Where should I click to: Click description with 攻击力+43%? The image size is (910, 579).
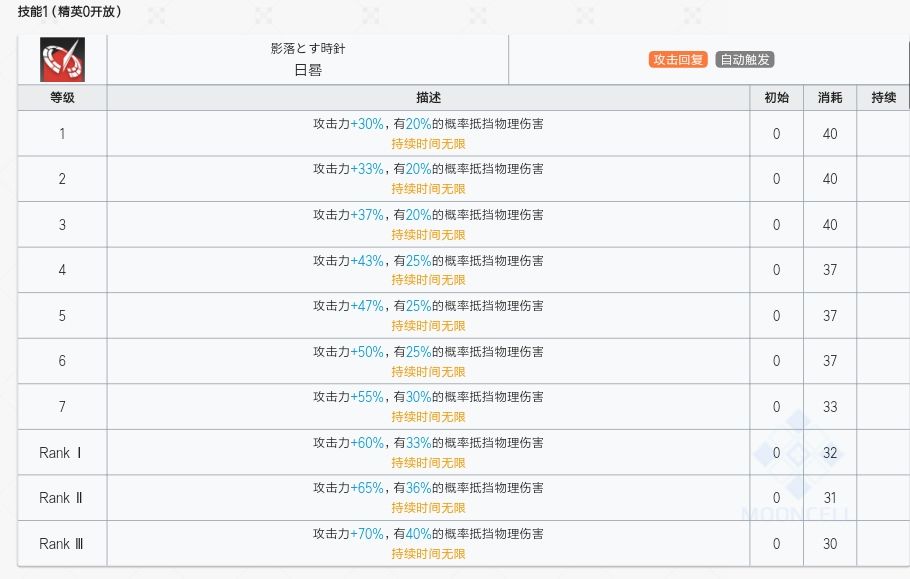click(428, 260)
